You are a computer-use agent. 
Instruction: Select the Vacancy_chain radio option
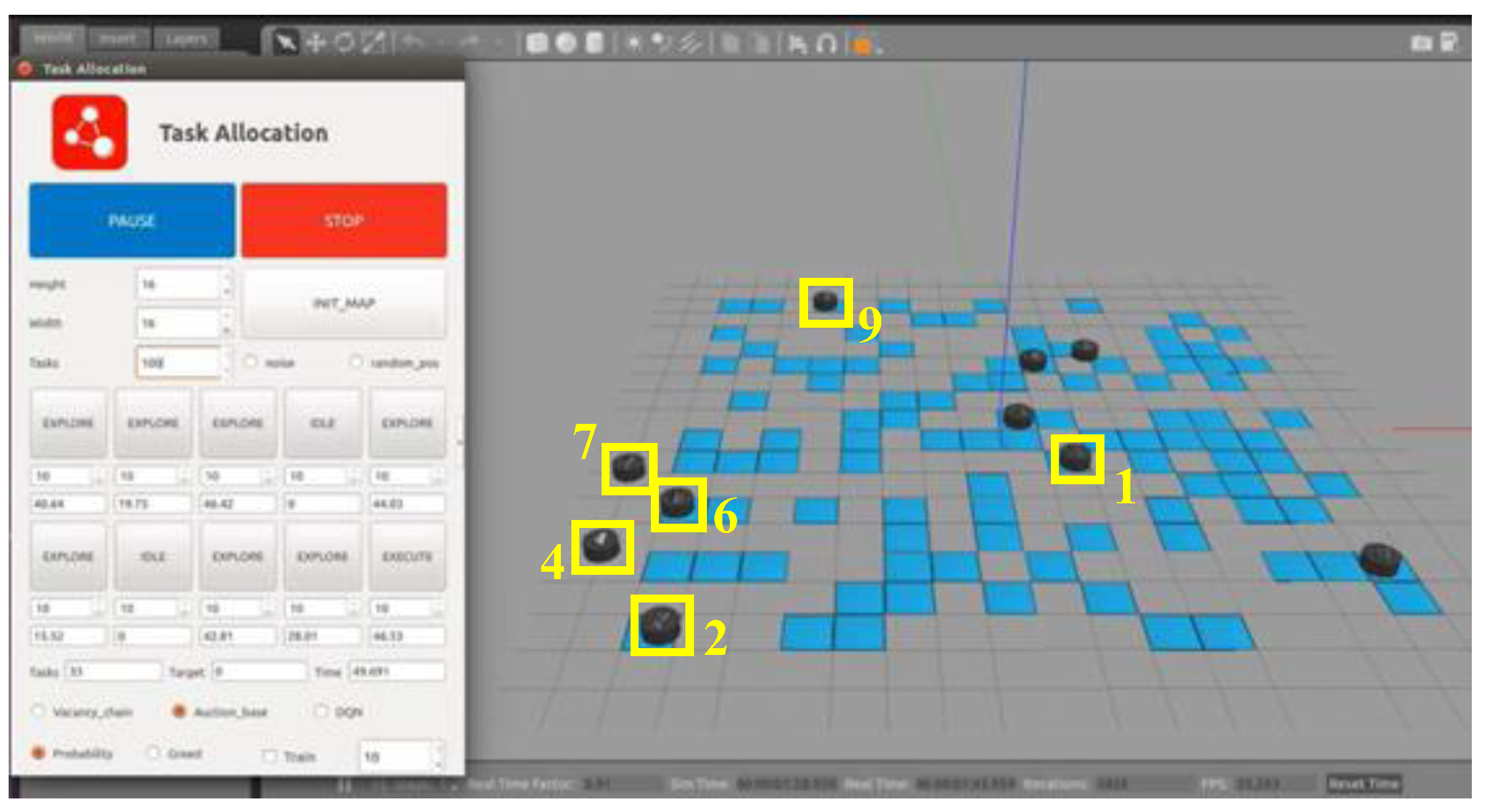click(38, 712)
